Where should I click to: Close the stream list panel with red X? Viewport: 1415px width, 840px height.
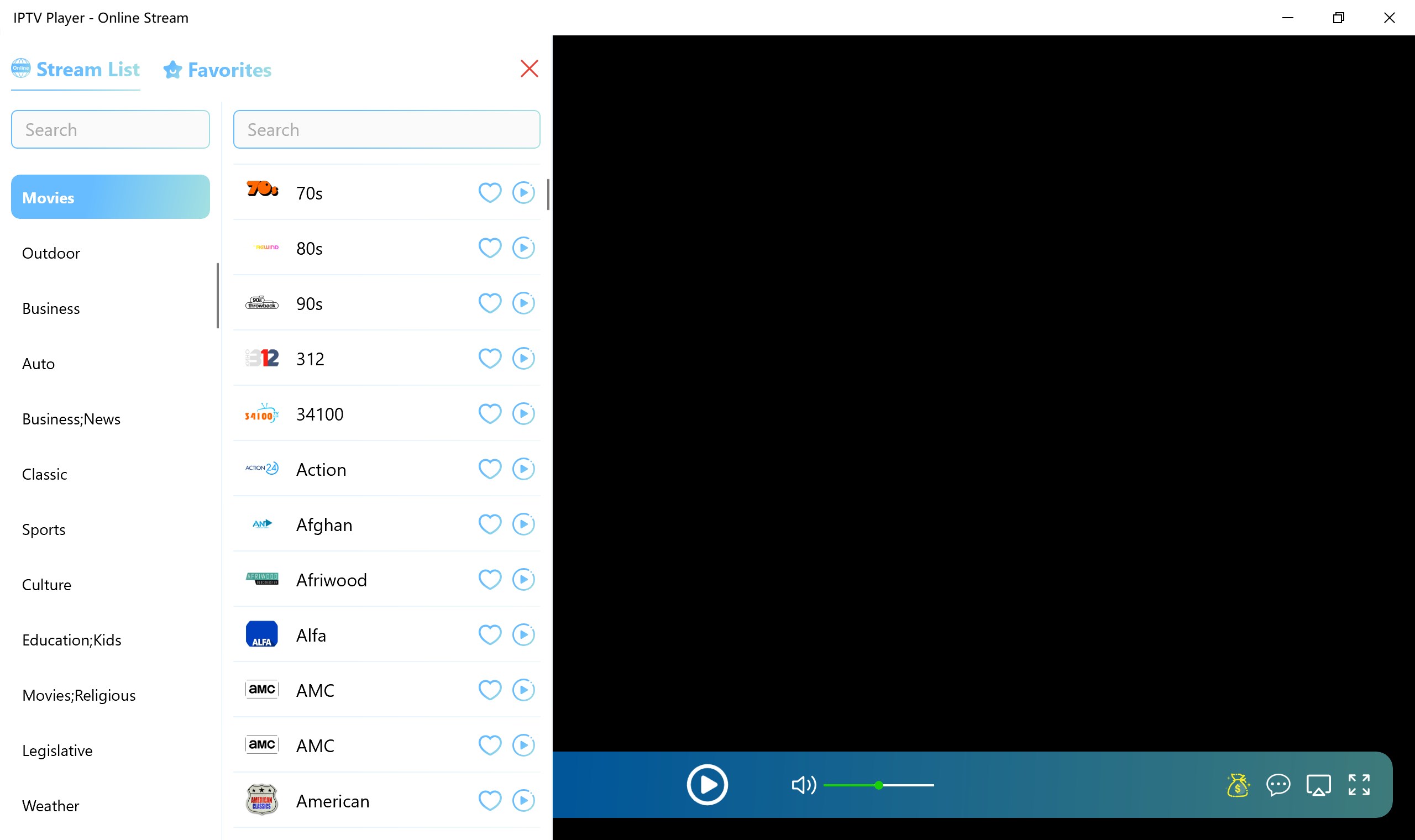point(529,69)
